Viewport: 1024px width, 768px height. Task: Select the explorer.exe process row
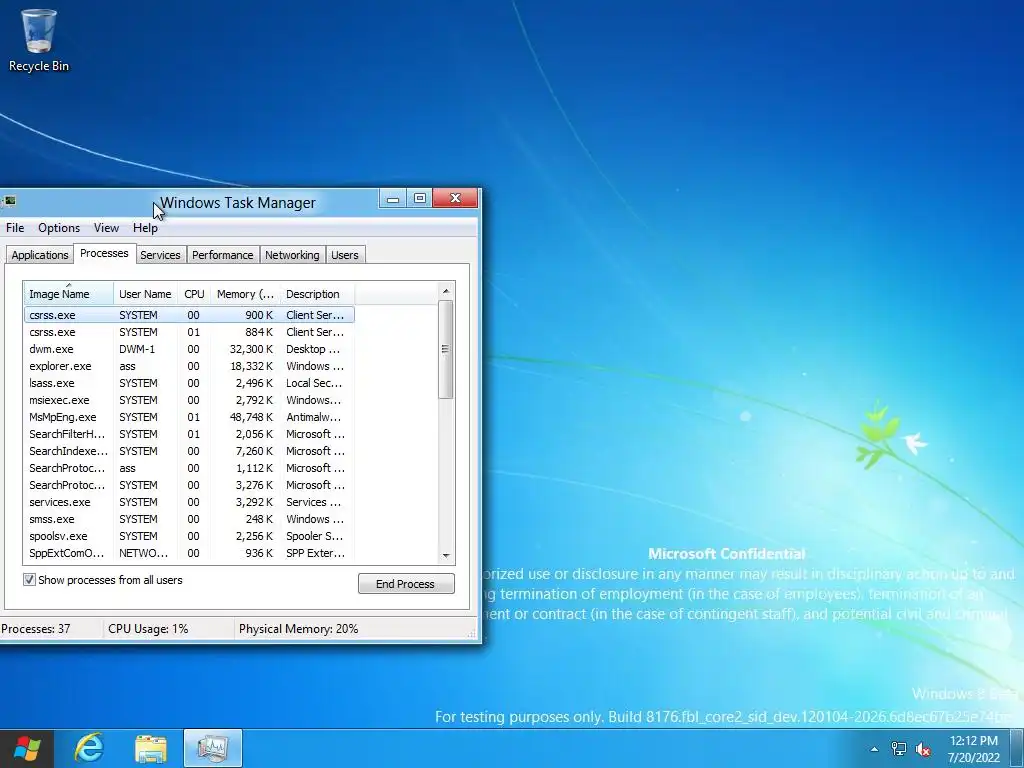[x=189, y=366]
